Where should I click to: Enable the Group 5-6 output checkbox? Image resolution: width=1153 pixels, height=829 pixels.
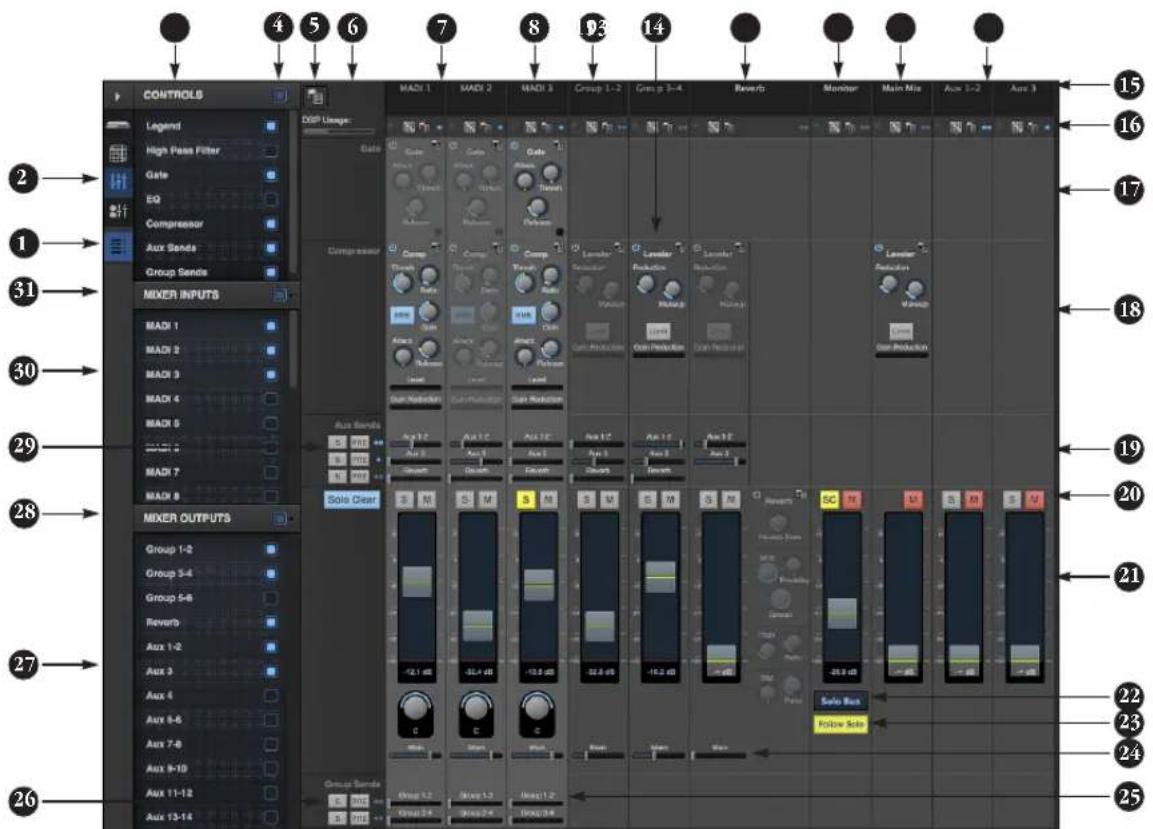pyautogui.click(x=271, y=598)
